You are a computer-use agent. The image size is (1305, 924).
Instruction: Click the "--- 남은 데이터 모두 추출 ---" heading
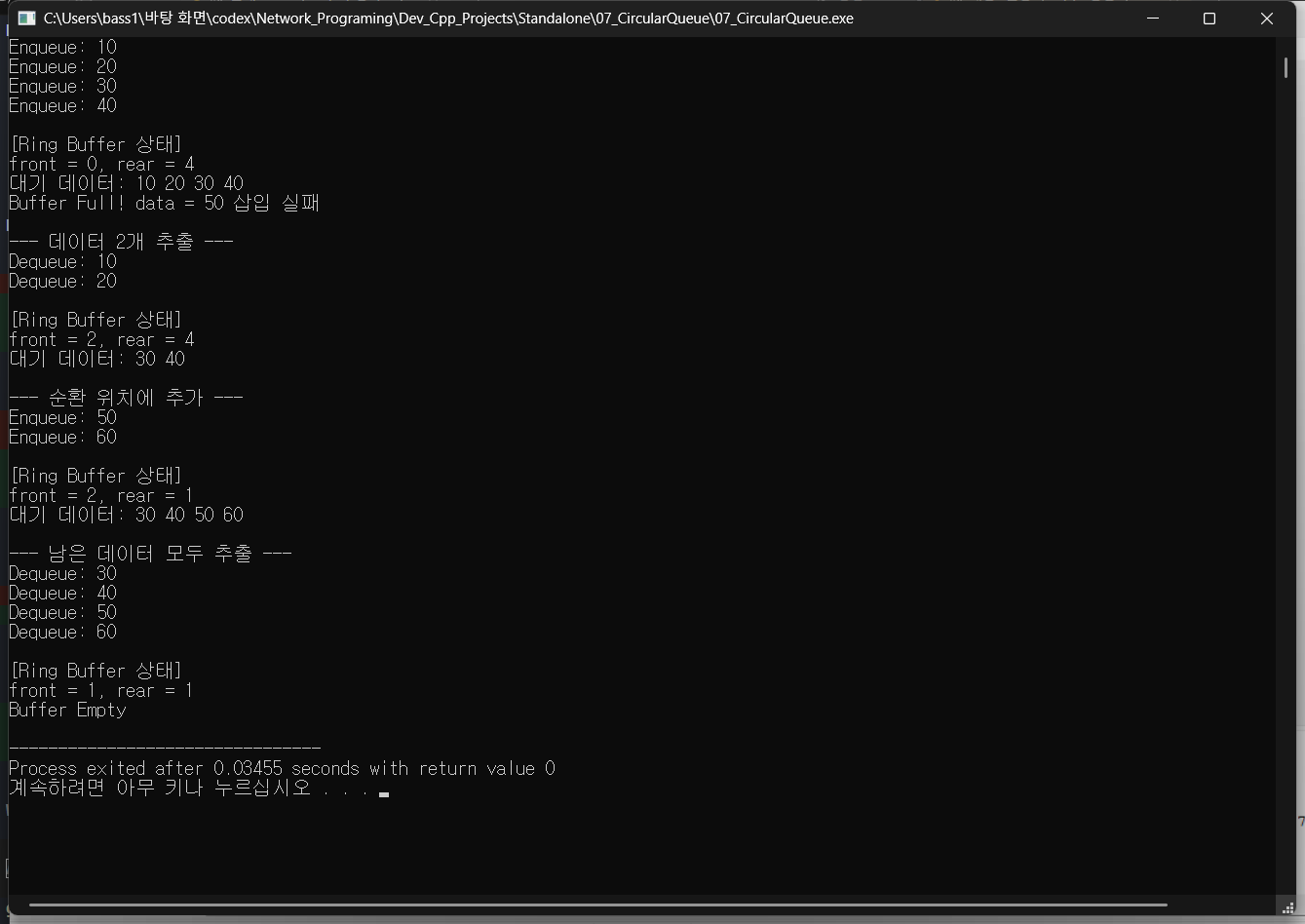coord(150,554)
